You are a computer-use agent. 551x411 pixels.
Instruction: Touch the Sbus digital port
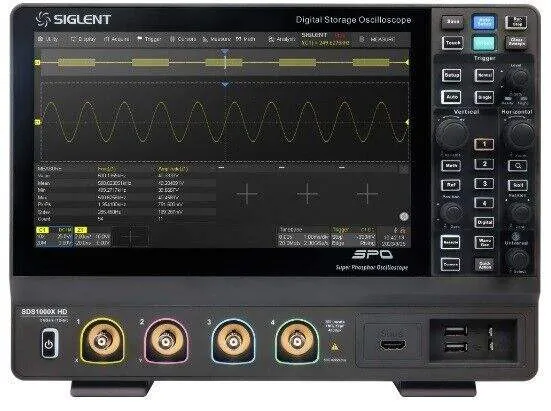pos(392,344)
